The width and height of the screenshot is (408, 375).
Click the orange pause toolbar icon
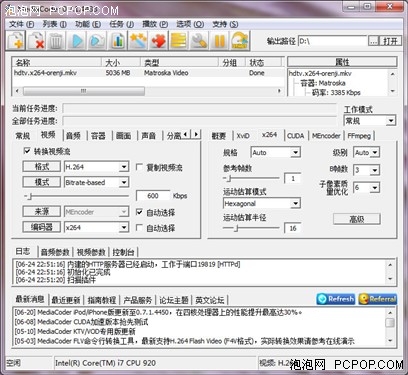tap(219, 40)
